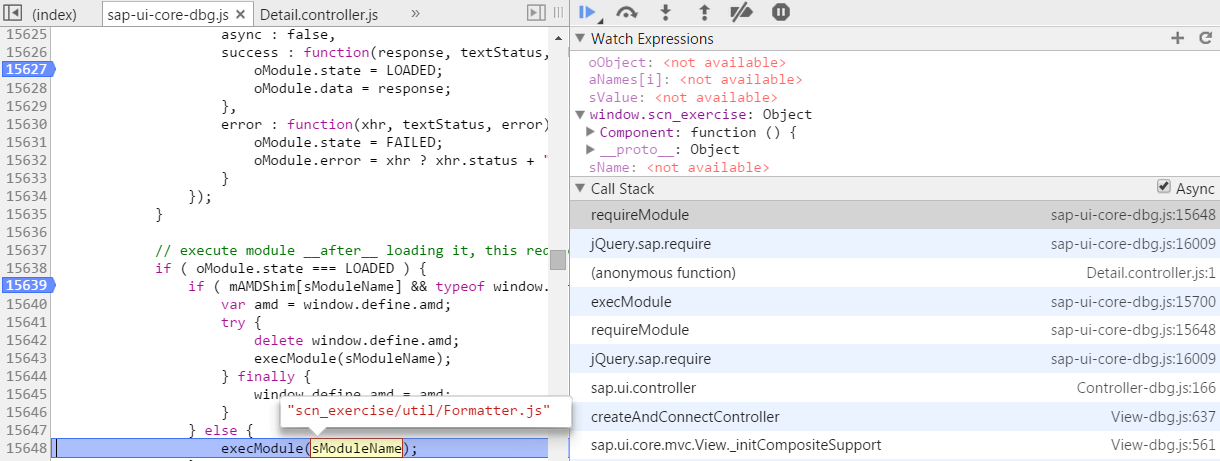Open Detail.controller.js:1 source link
The width and height of the screenshot is (1220, 461).
click(1151, 273)
